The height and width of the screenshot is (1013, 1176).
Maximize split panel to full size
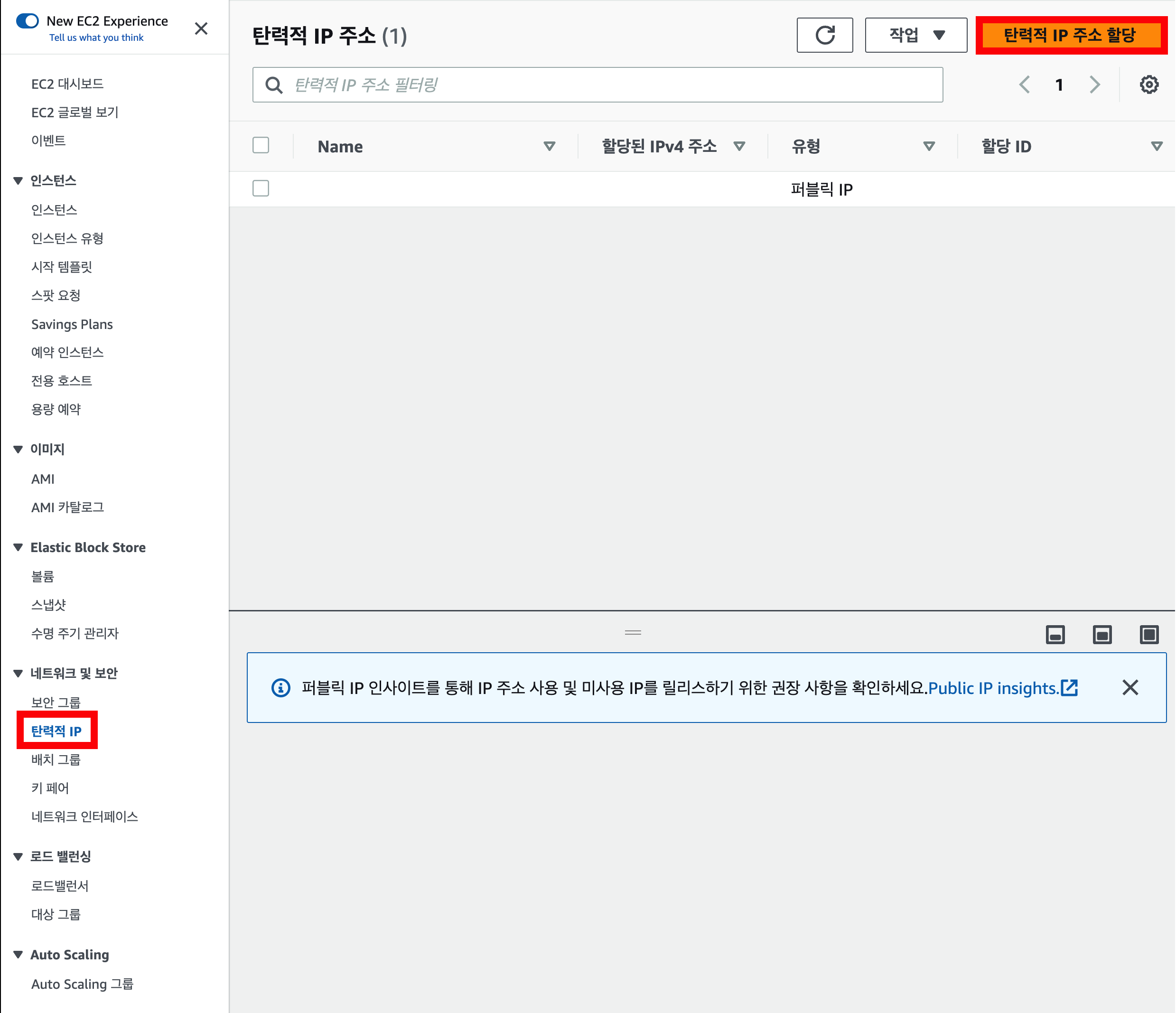[1149, 634]
